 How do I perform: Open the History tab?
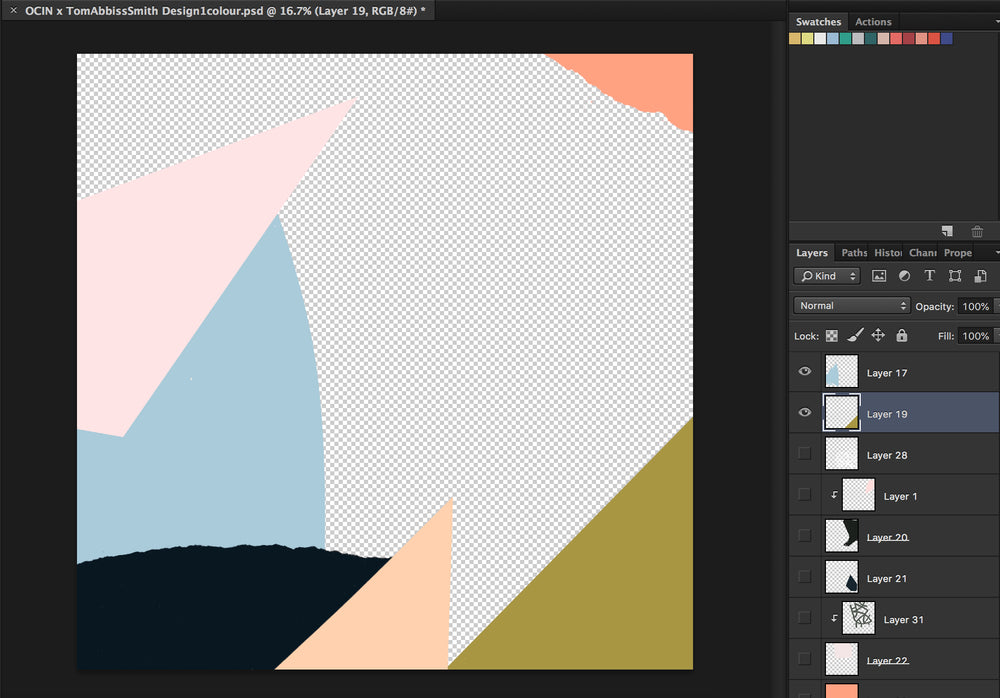point(888,253)
